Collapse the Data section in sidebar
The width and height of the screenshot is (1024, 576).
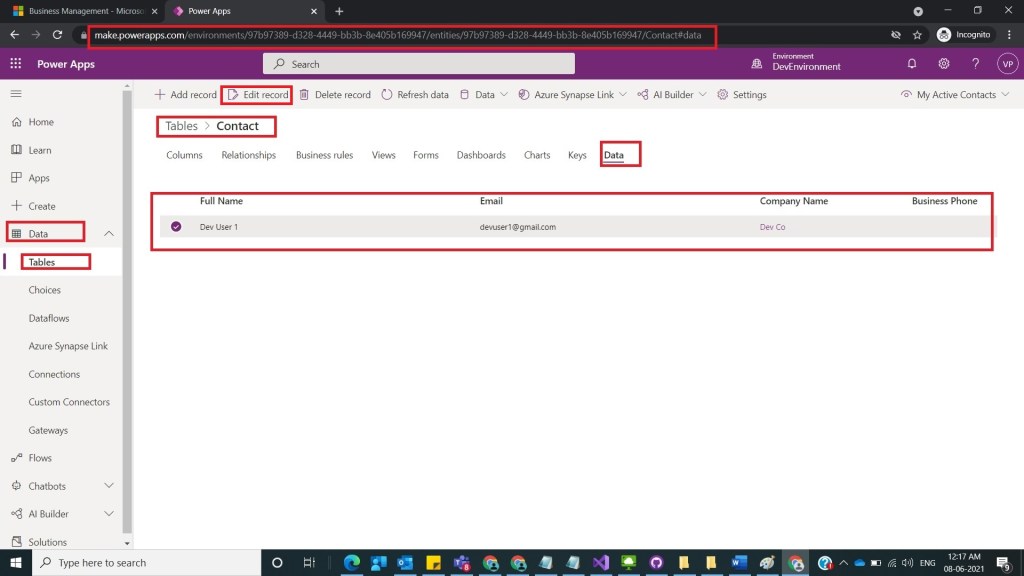click(109, 234)
